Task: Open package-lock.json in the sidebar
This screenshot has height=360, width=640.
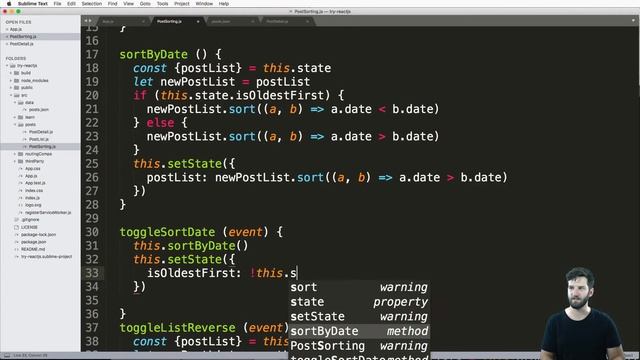Action: click(38, 235)
